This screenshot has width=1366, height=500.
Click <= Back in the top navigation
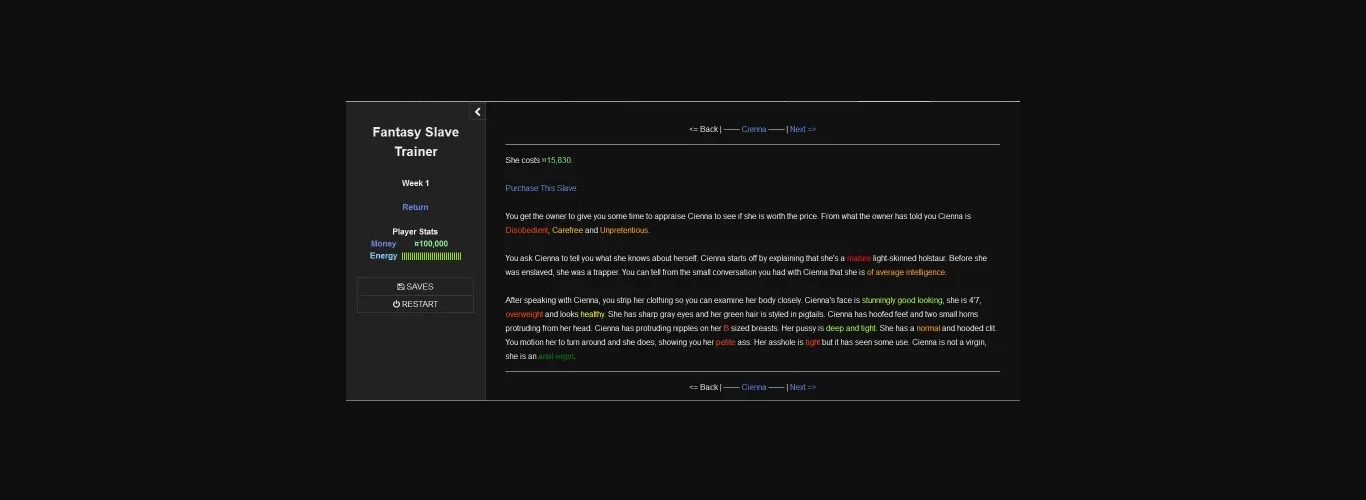pos(703,129)
